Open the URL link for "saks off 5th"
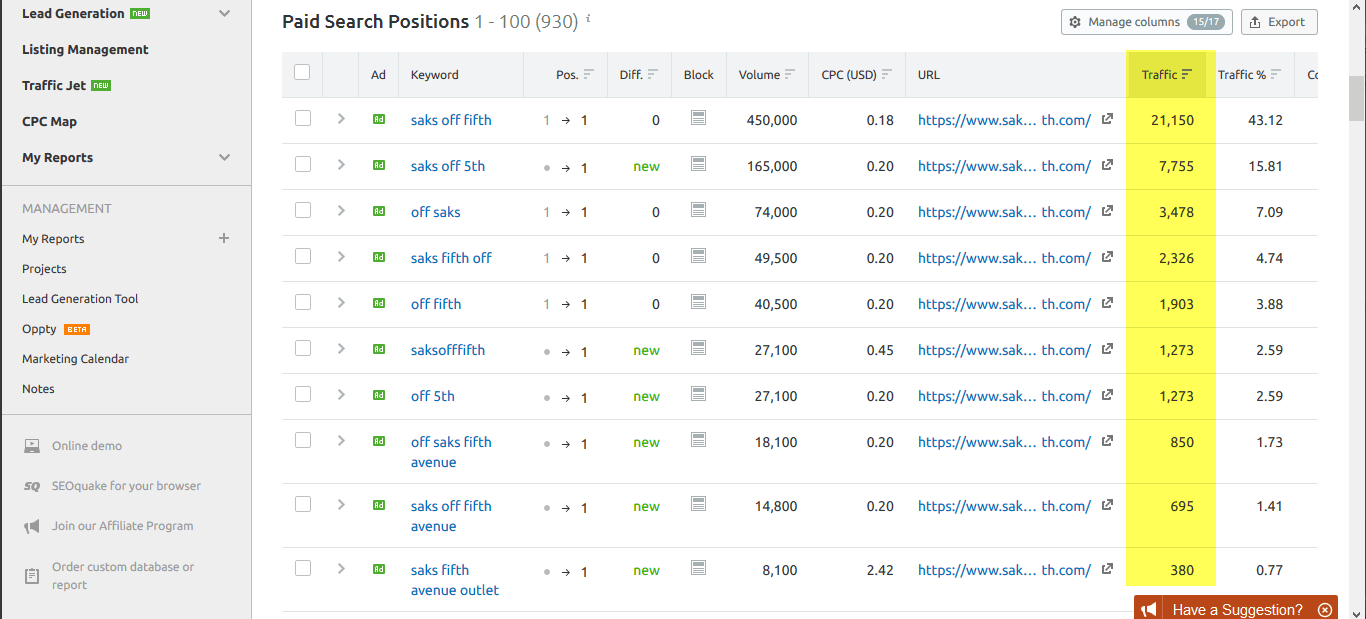This screenshot has height=619, width=1366. [1004, 165]
